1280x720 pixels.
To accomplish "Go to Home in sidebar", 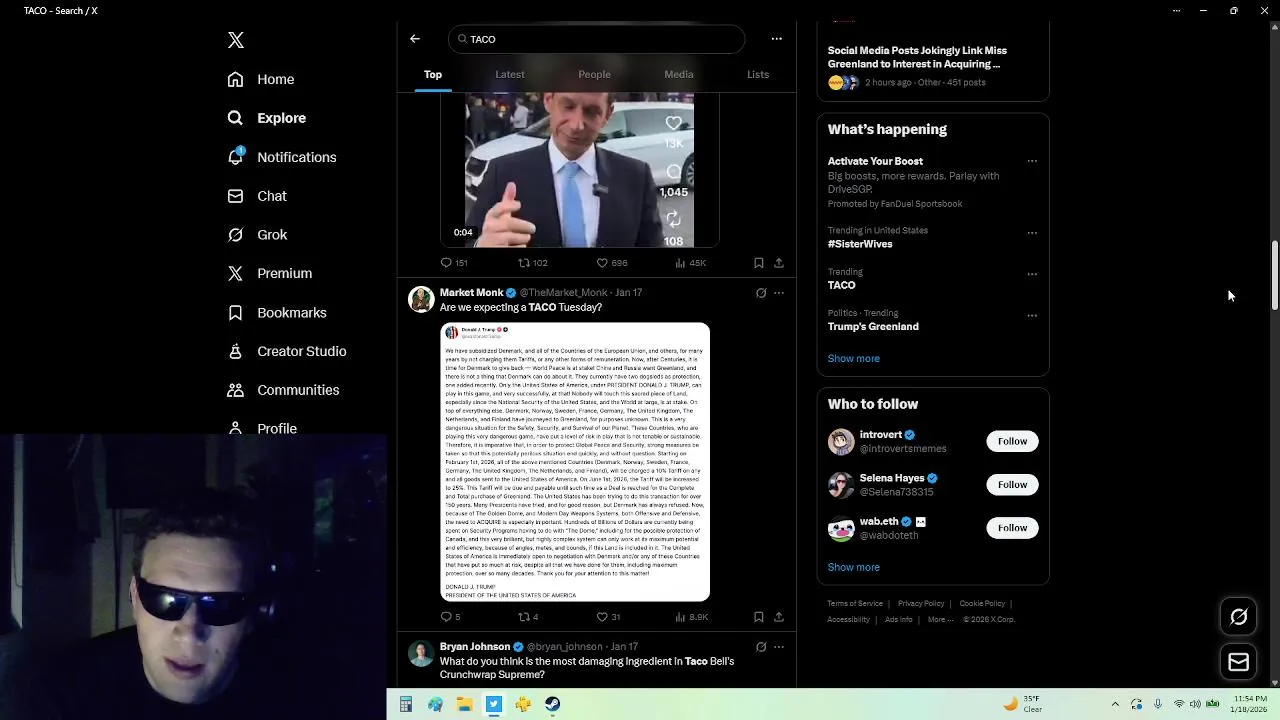I will (261, 79).
